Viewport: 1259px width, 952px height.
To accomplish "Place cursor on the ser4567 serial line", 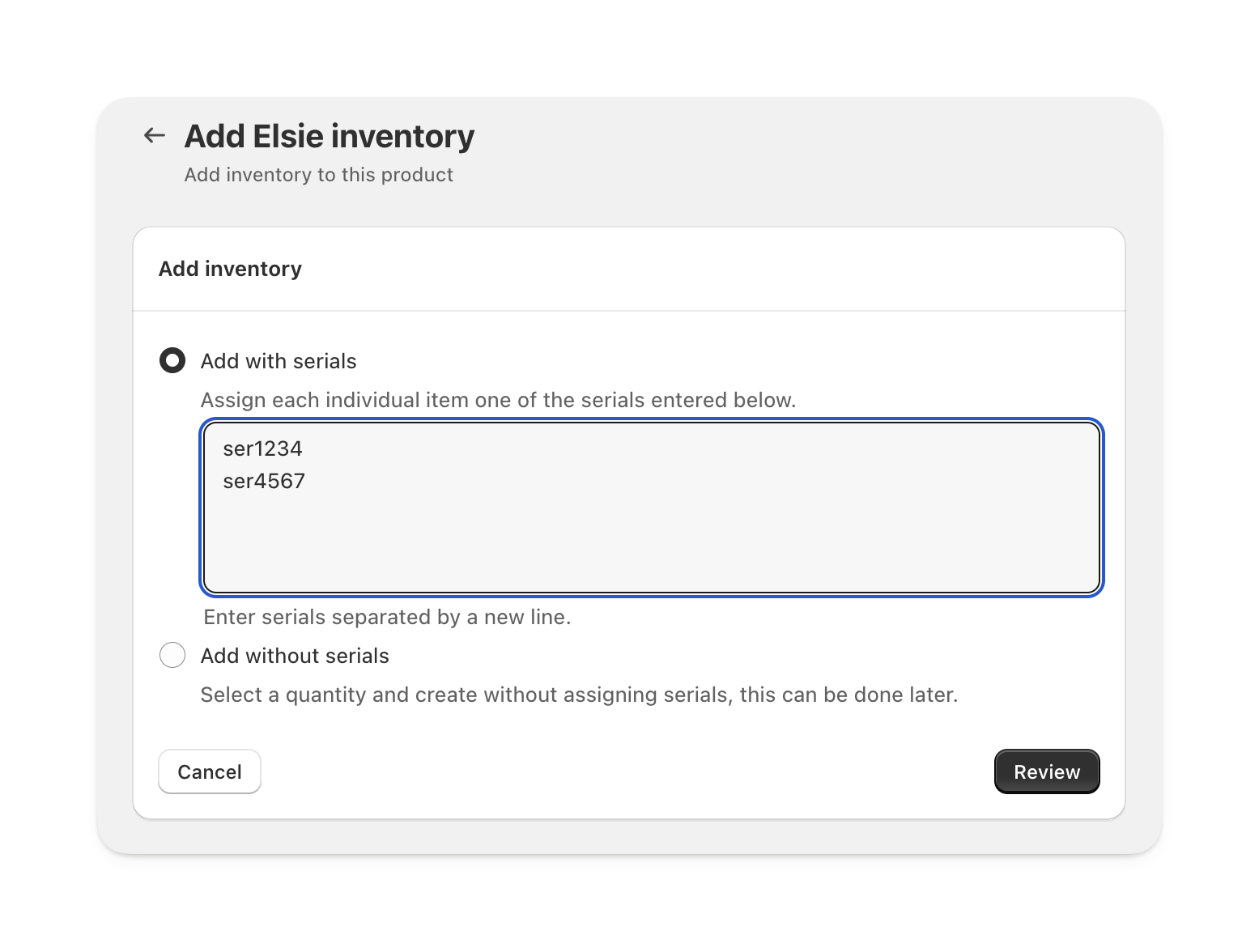I will pos(265,481).
